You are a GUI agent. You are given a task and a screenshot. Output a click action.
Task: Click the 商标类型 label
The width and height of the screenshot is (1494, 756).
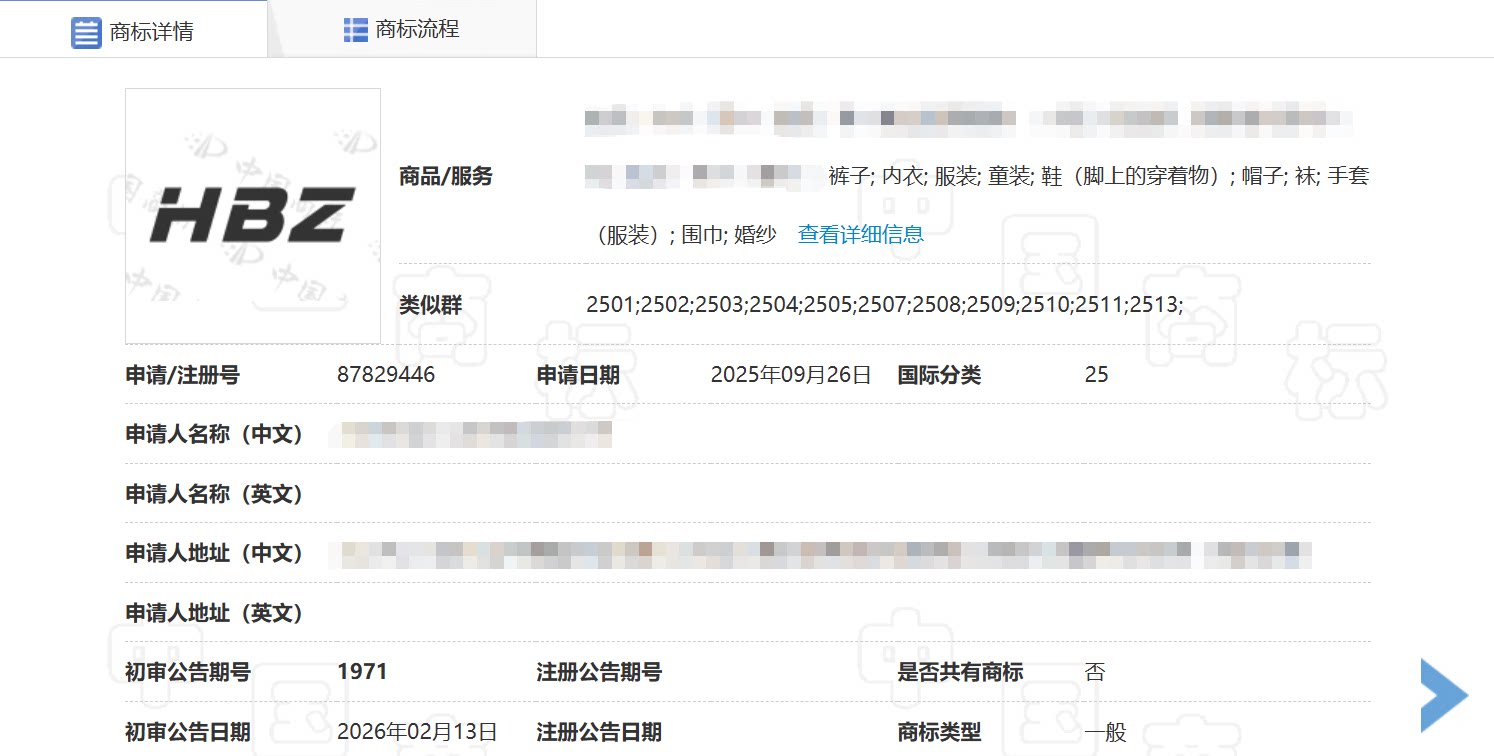(x=939, y=732)
